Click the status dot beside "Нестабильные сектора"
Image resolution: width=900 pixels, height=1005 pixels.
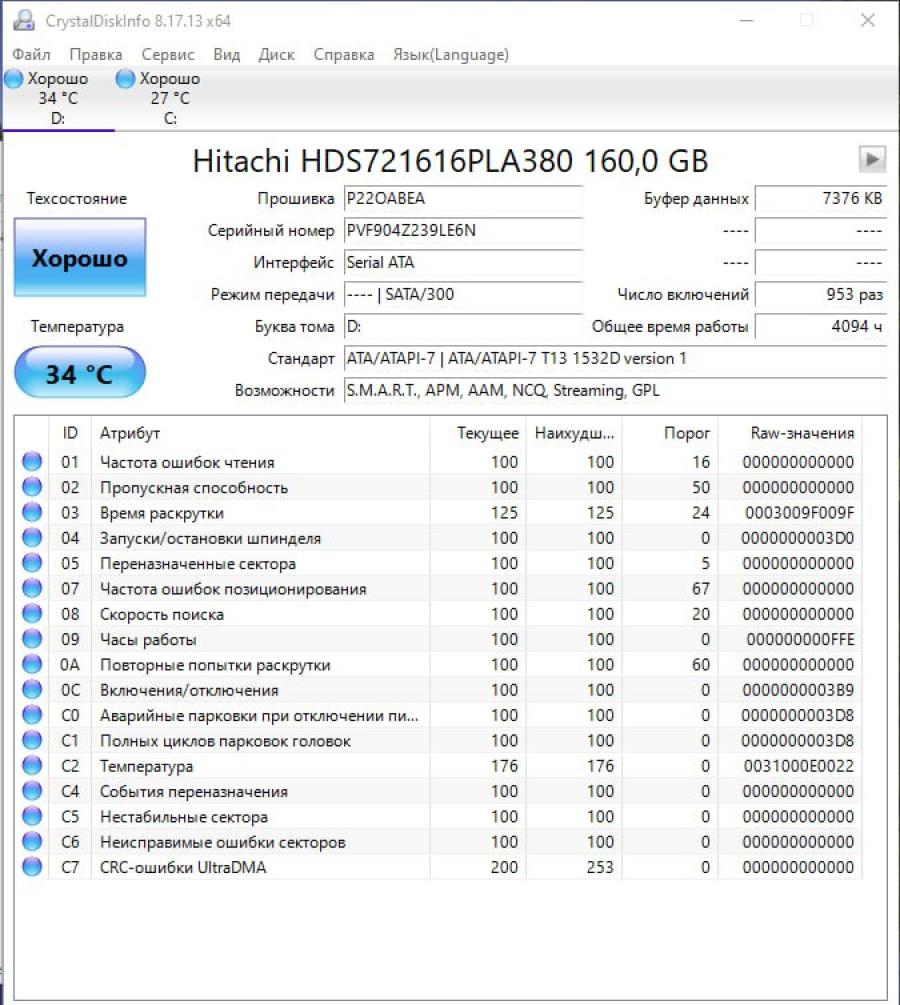click(31, 816)
